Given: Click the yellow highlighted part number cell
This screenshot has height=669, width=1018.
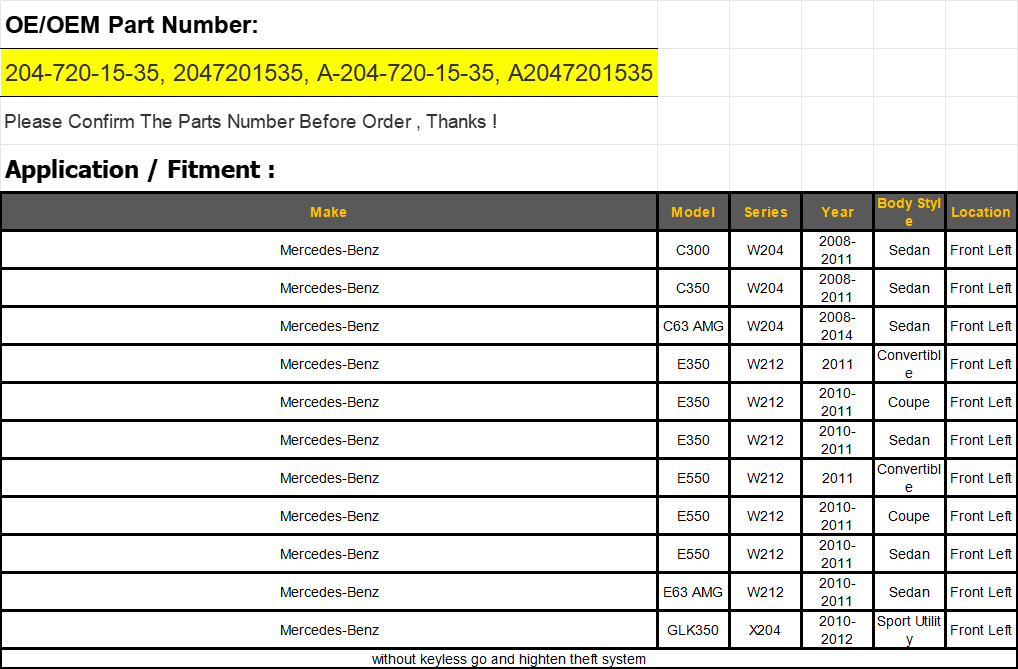Looking at the screenshot, I should tap(329, 73).
